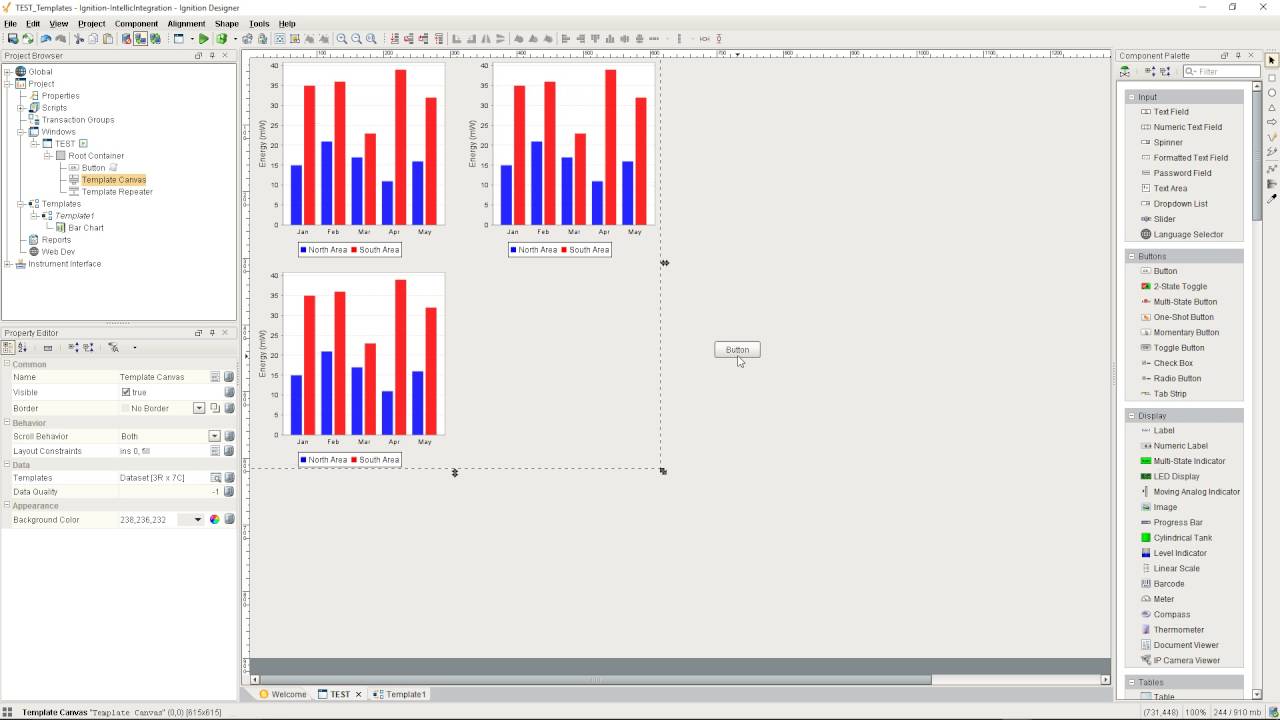This screenshot has height=720, width=1280.
Task: Select the Pencil drawing tool
Action: [1272, 138]
